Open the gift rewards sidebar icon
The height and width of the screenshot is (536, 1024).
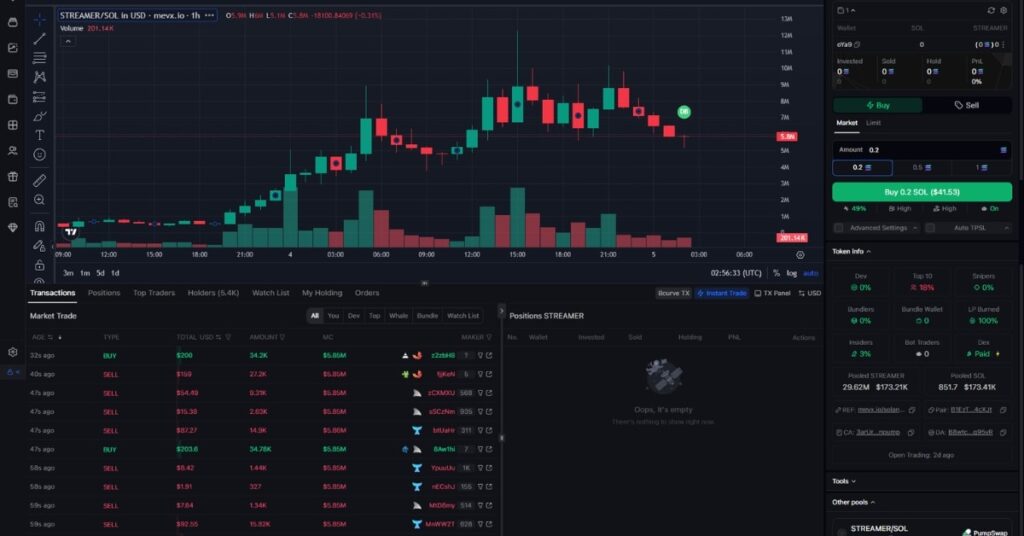tap(12, 176)
